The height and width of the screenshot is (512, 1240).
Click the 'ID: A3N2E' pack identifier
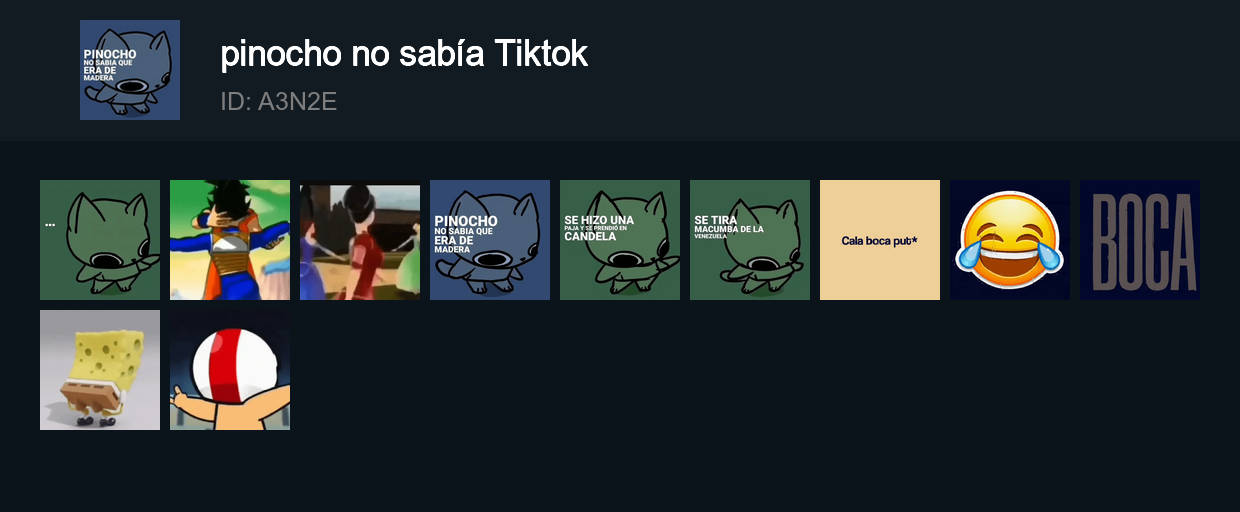(x=279, y=101)
